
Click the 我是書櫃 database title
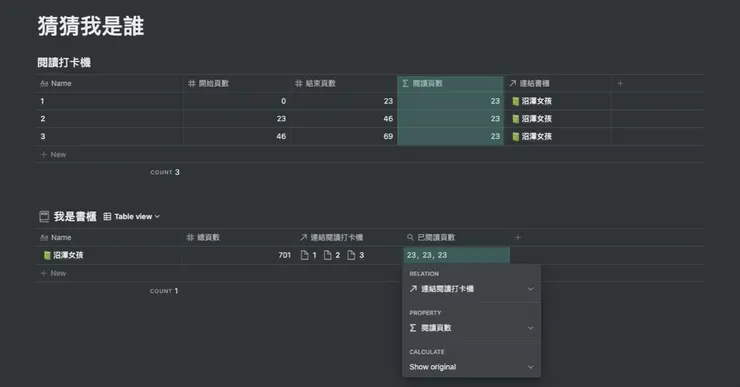coord(75,217)
